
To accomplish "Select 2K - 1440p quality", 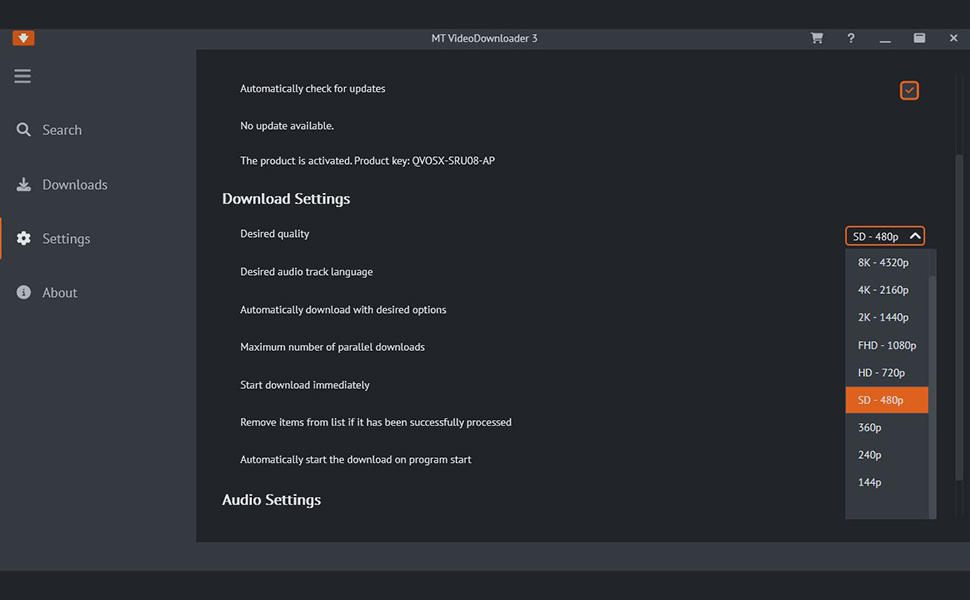I will 886,317.
